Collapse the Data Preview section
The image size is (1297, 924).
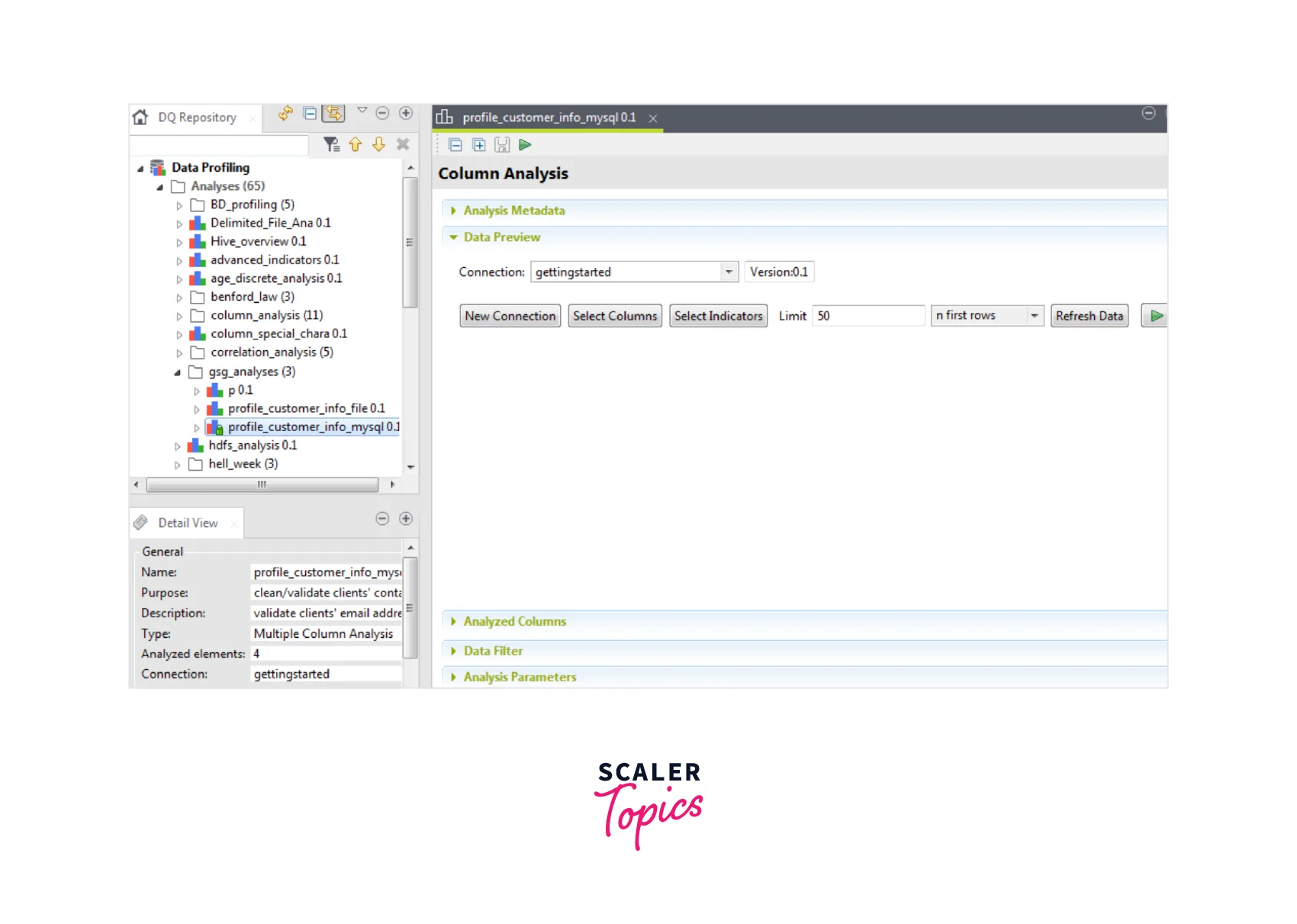[x=501, y=237]
